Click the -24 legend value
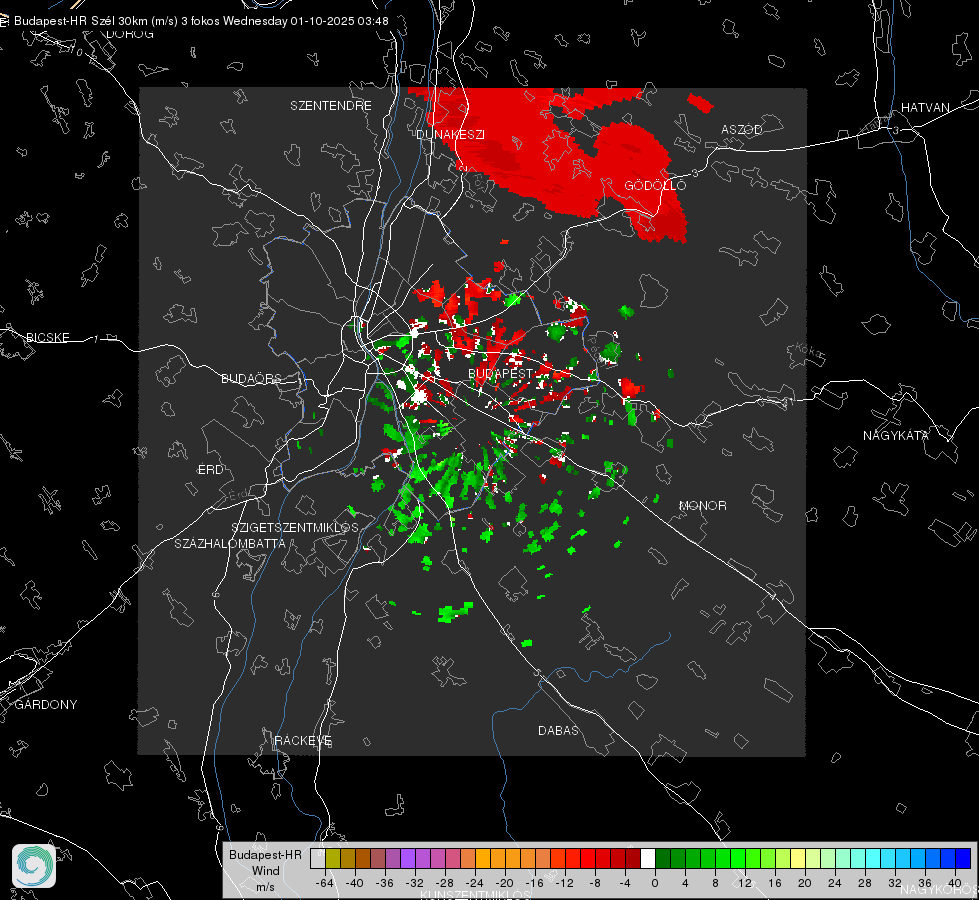 (475, 883)
